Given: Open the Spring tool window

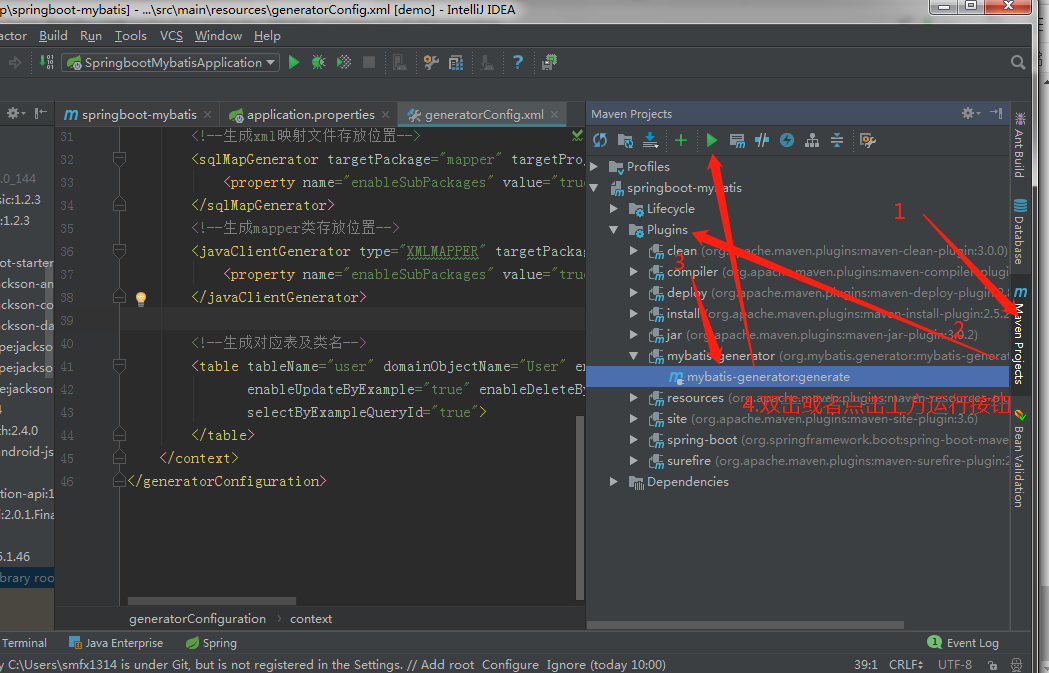Looking at the screenshot, I should click(x=211, y=643).
